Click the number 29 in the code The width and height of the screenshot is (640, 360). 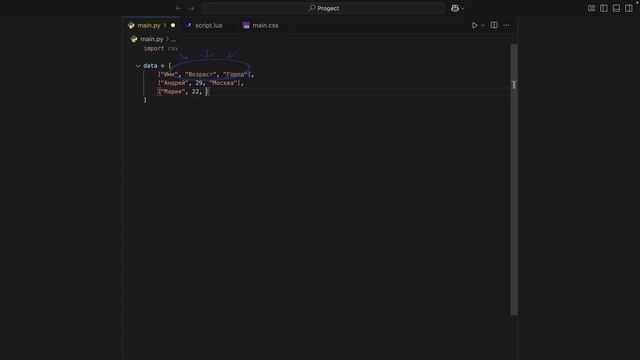(x=199, y=83)
